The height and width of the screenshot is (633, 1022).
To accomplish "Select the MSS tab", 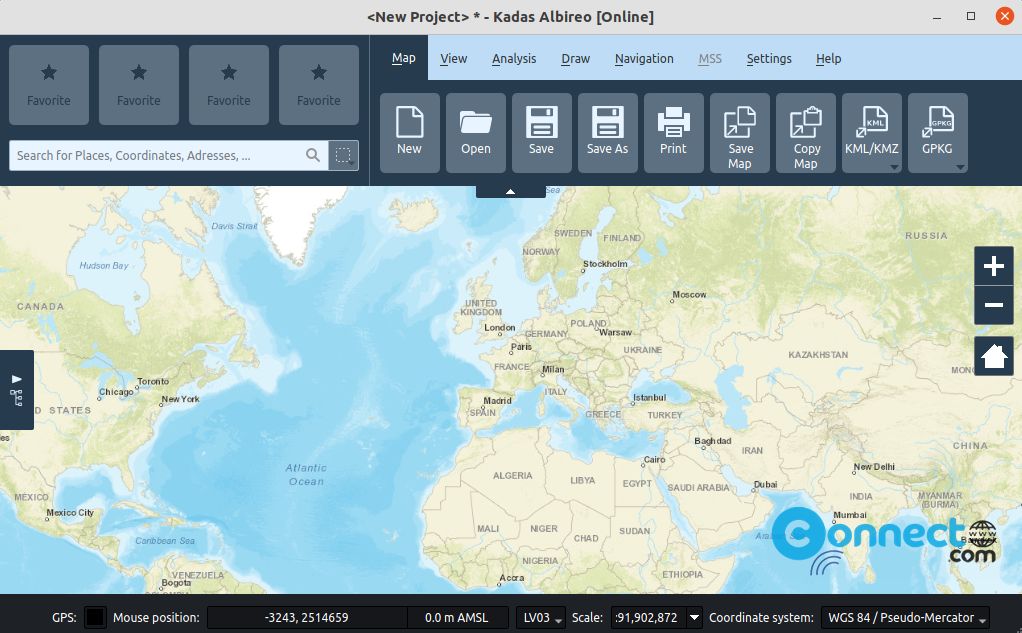I will click(710, 59).
